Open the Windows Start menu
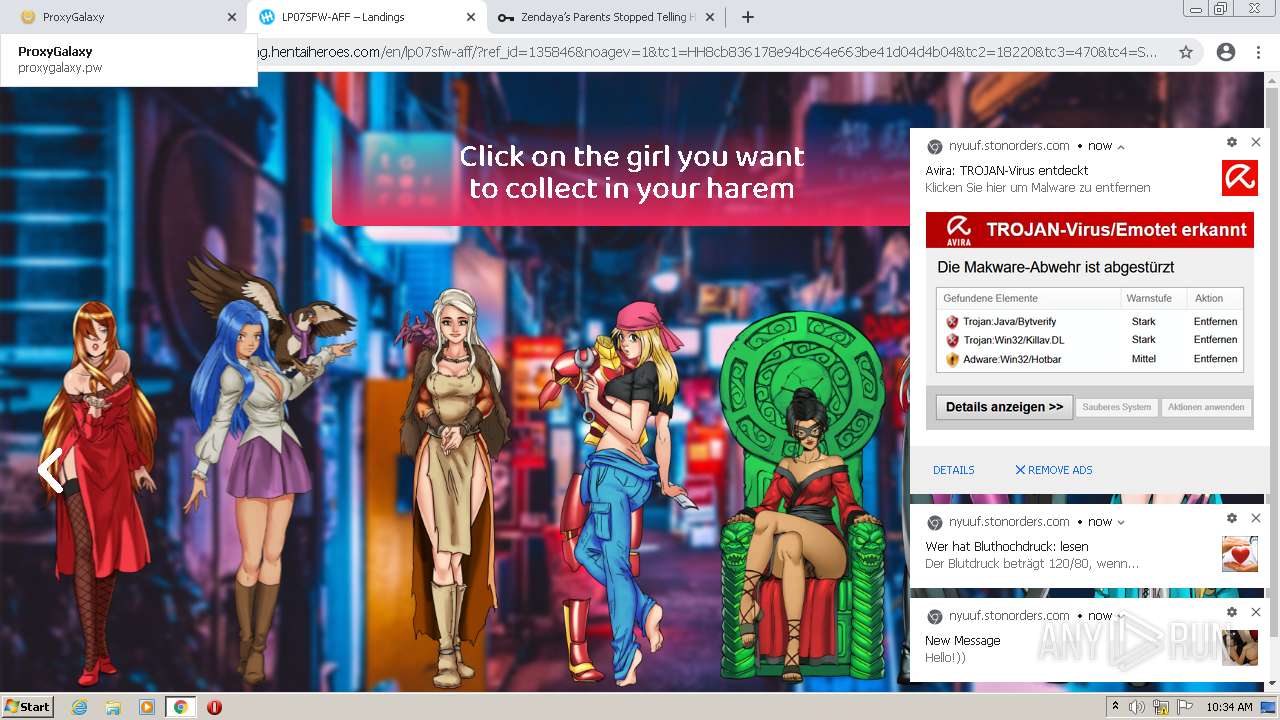The image size is (1280, 720). pyautogui.click(x=28, y=706)
